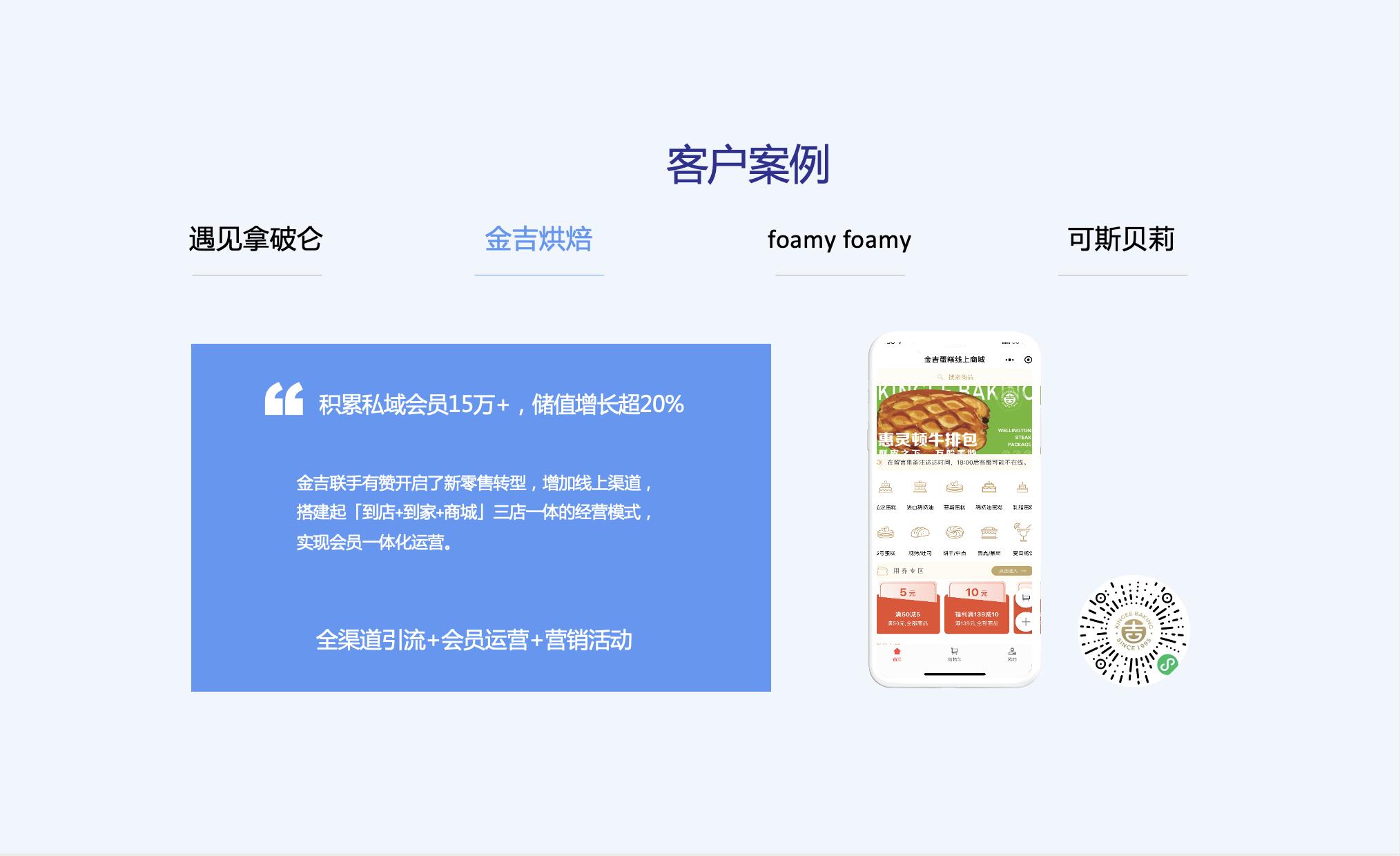Expand 用券专区 via 点击进入 arrow
This screenshot has width=1400, height=856.
[x=1013, y=570]
